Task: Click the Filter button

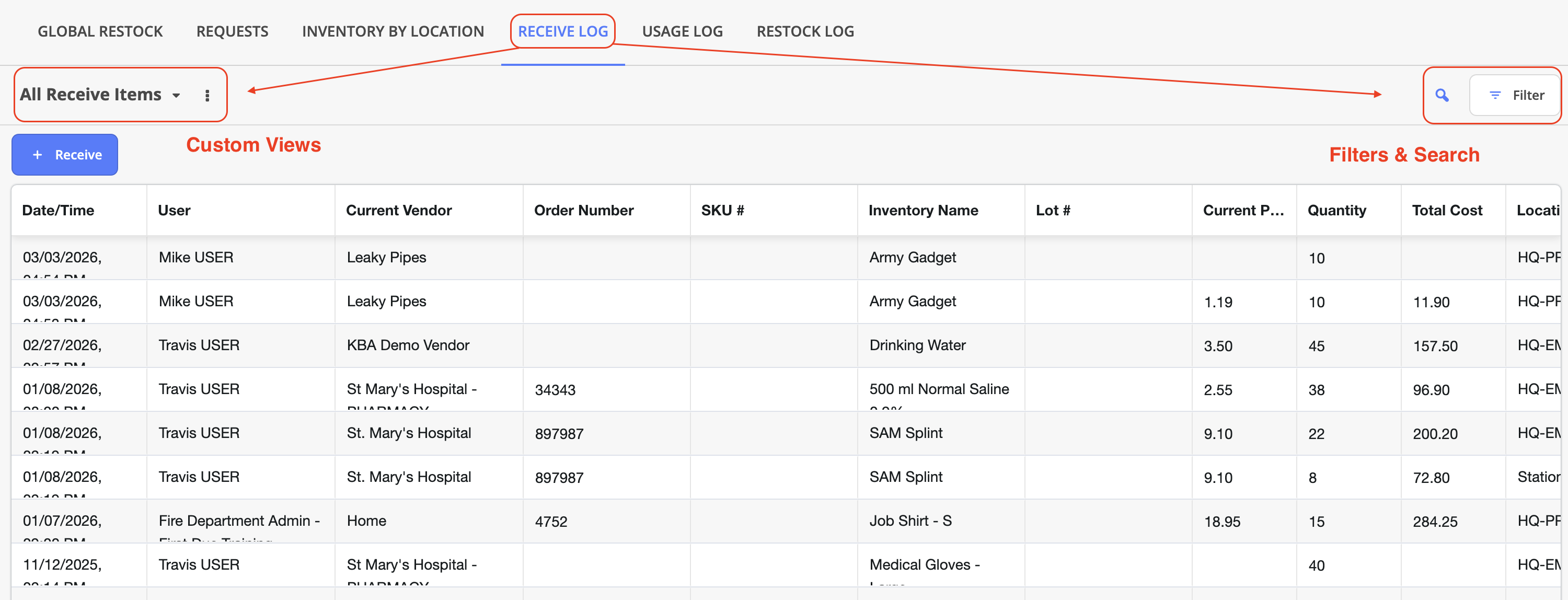Action: [x=1515, y=95]
